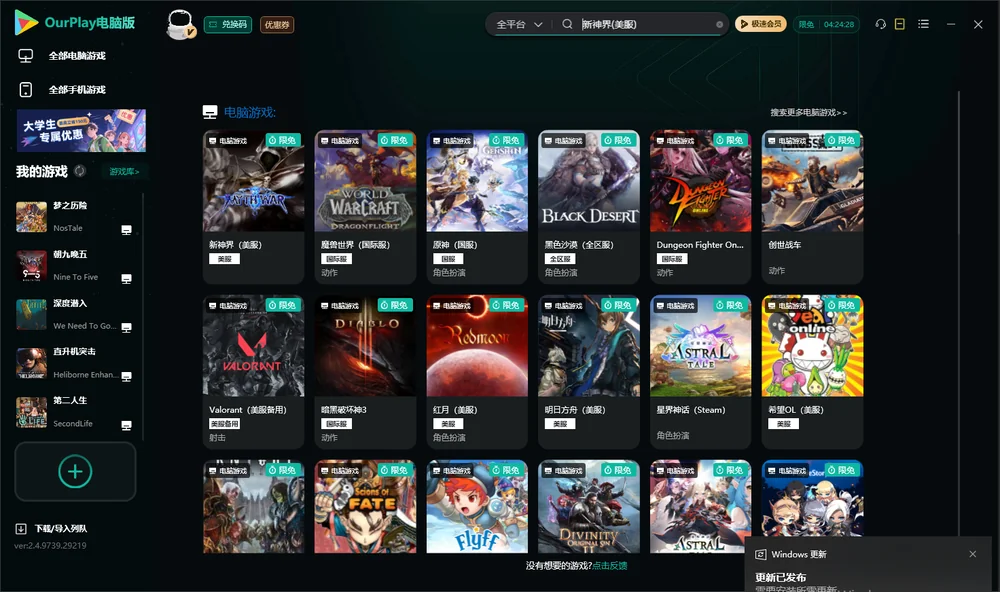1000x592 pixels.
Task: Click into the search input field
Action: (x=646, y=24)
